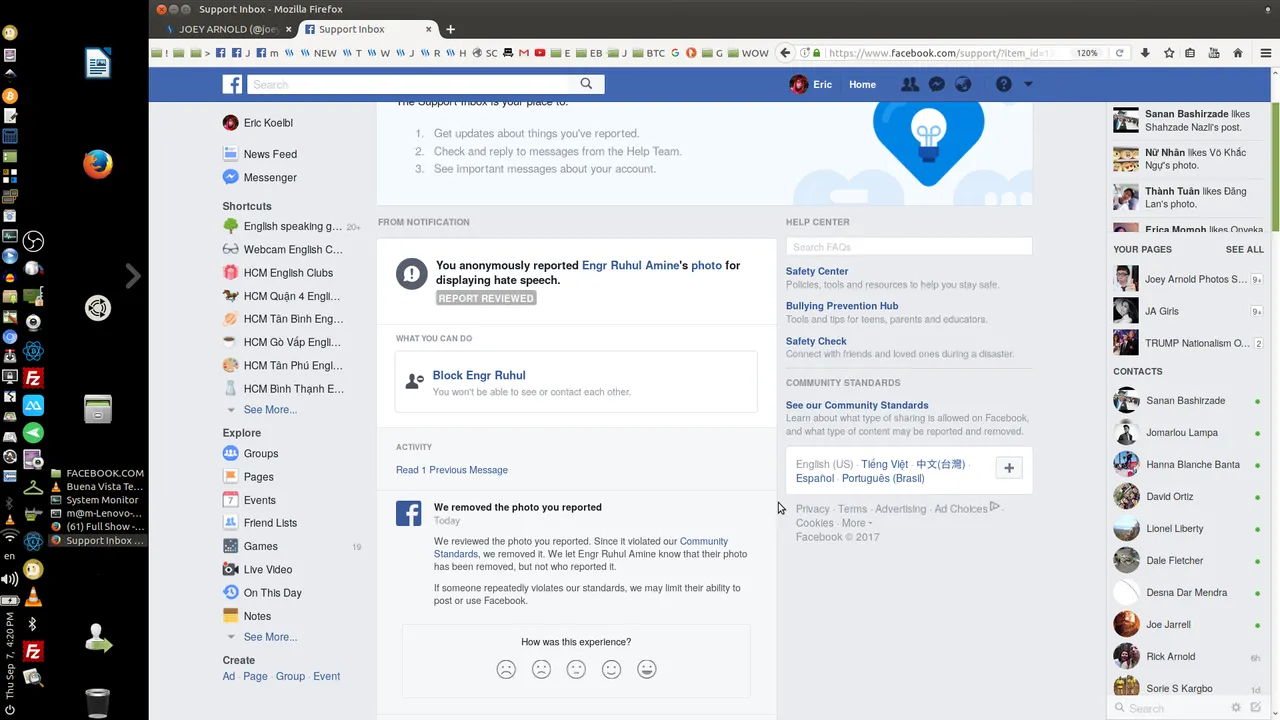Open Notes in Explore section
1280x720 pixels.
(257, 616)
